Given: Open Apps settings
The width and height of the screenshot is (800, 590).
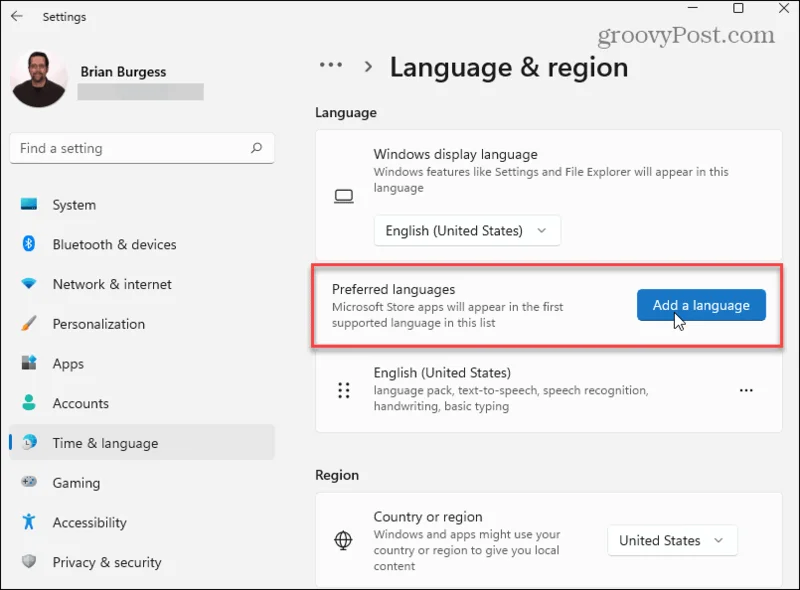Looking at the screenshot, I should click(x=141, y=363).
